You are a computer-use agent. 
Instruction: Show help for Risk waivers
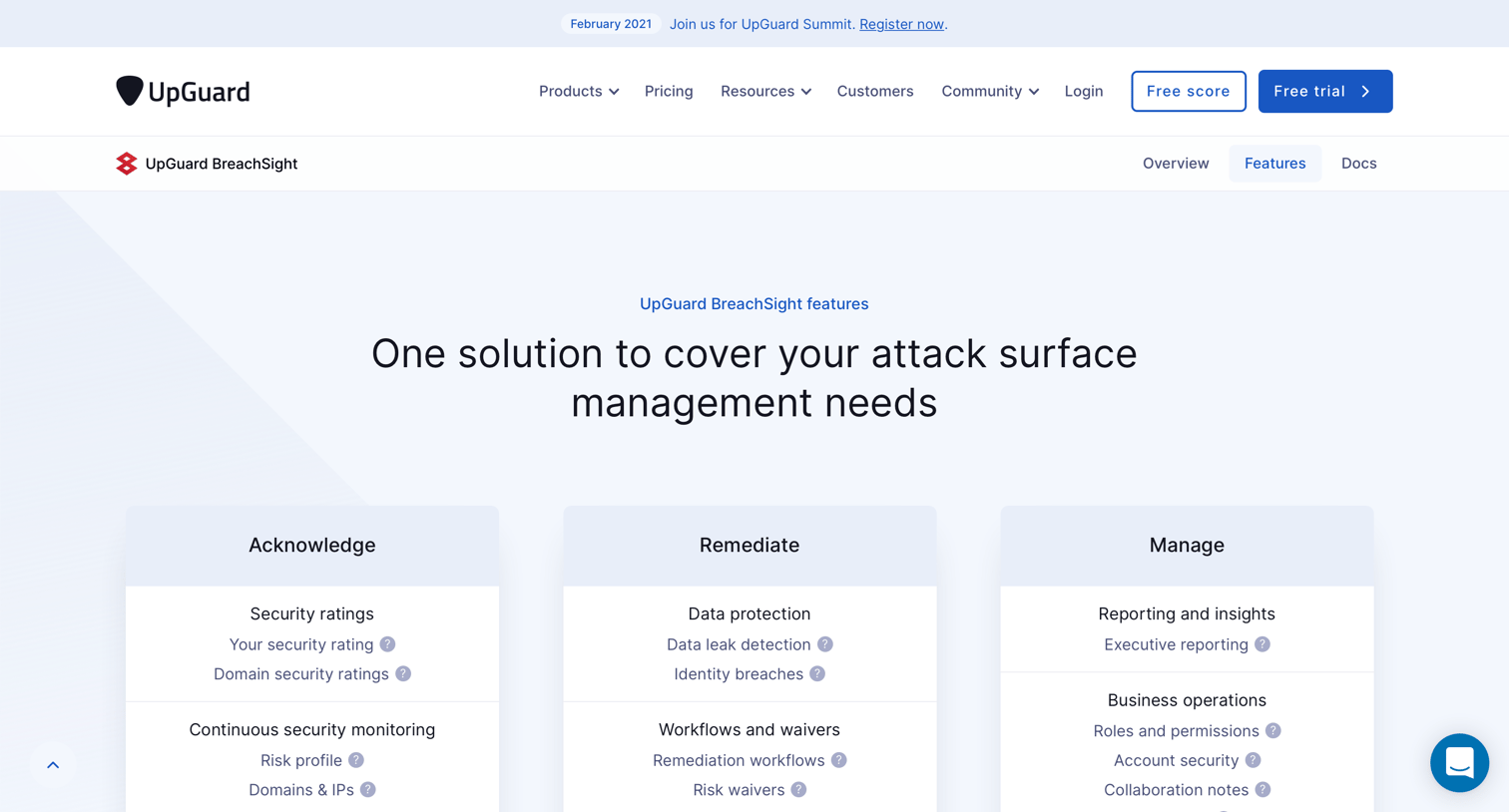click(799, 790)
